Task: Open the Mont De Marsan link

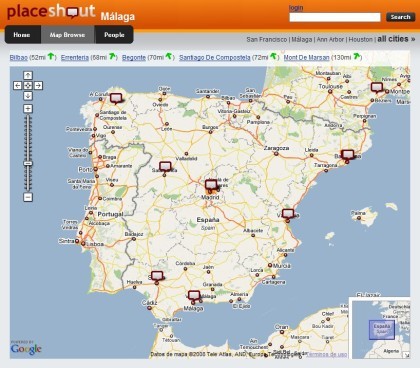Action: pyautogui.click(x=306, y=57)
